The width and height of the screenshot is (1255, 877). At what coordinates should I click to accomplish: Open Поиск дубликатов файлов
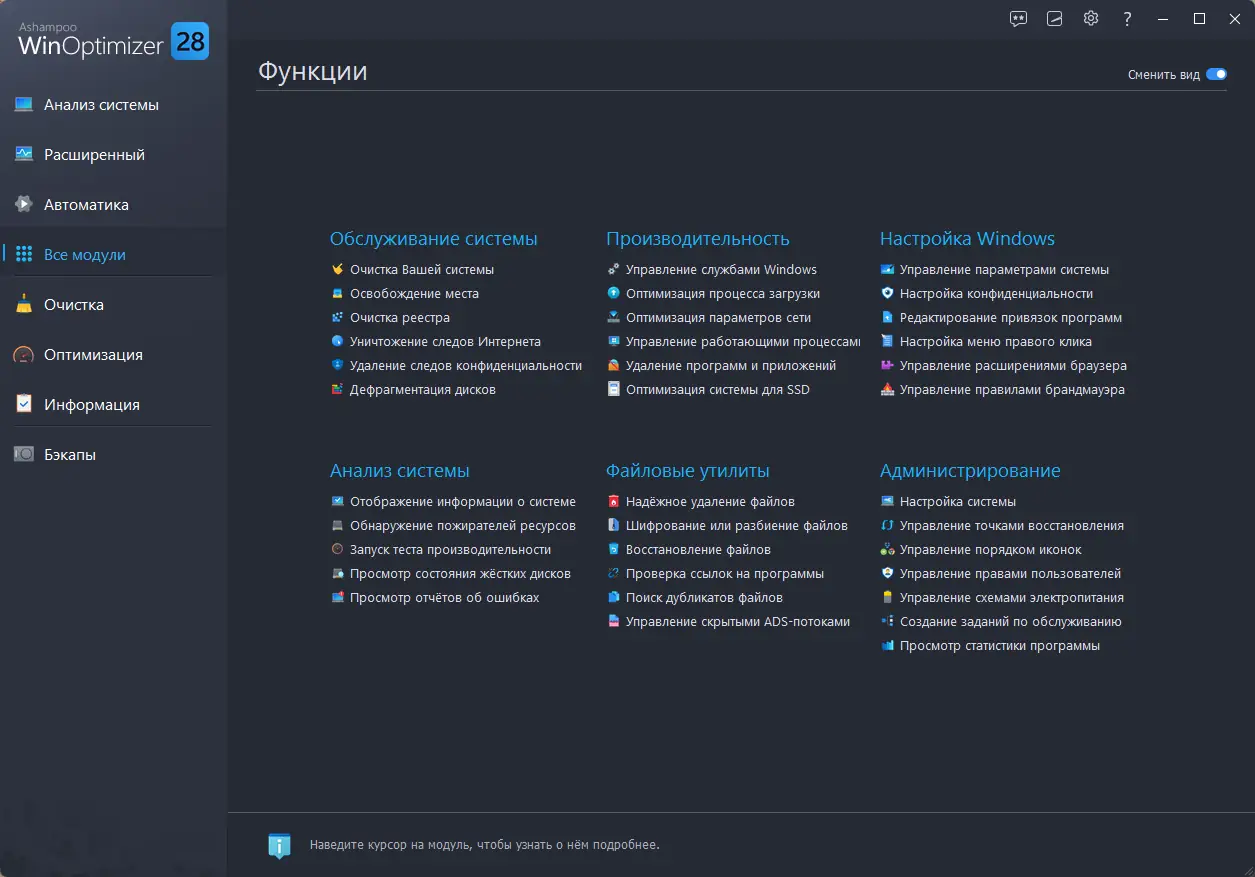(x=704, y=598)
